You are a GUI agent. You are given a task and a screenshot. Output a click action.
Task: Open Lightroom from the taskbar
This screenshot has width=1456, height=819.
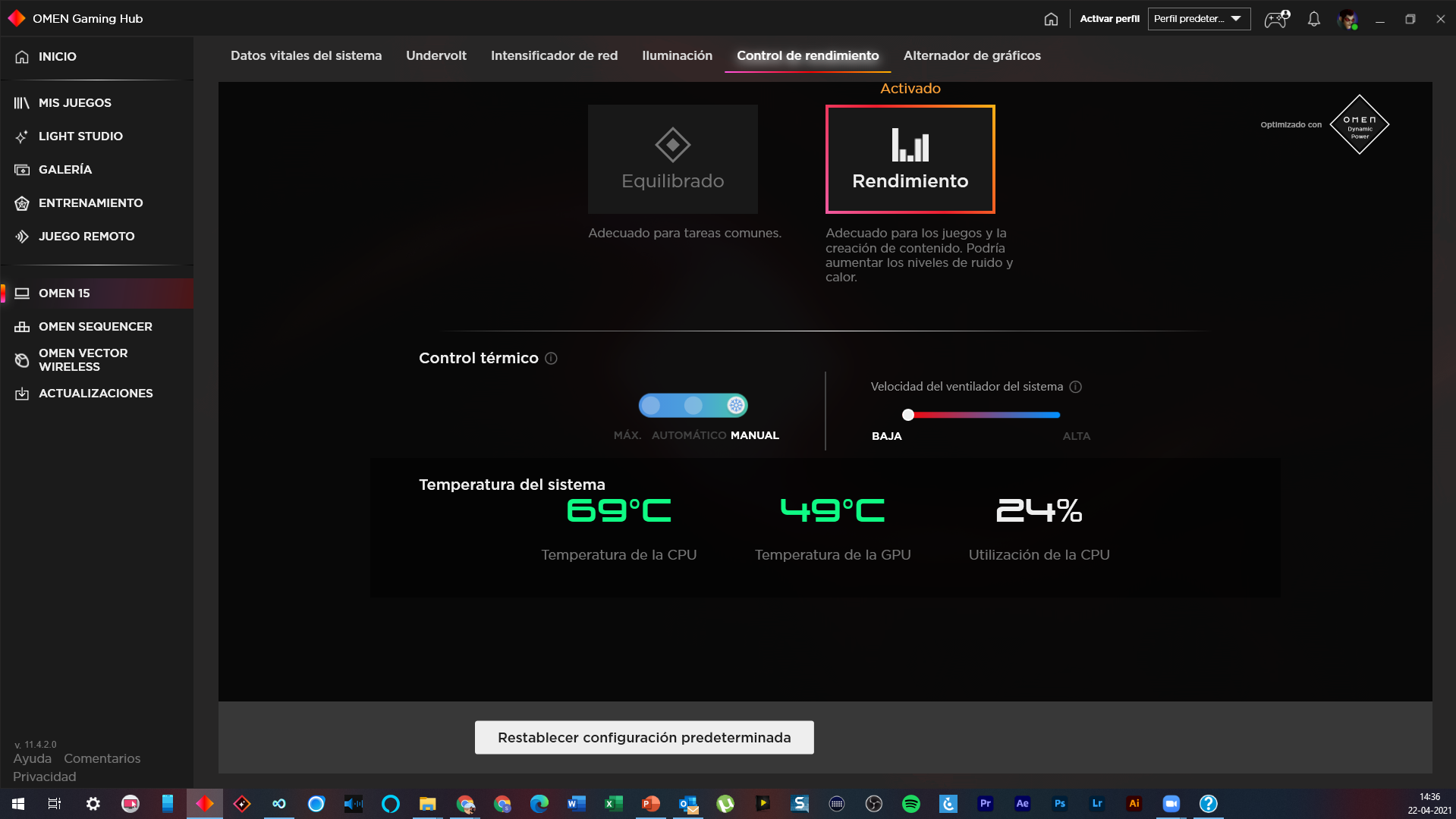coord(1097,804)
